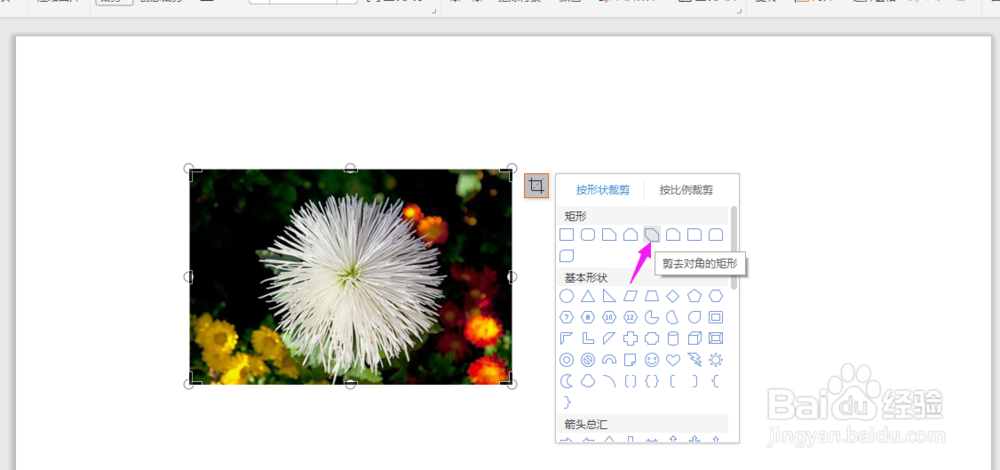The height and width of the screenshot is (470, 1000).
Task: Select the isosceles triangle shape
Action: pyautogui.click(x=588, y=296)
